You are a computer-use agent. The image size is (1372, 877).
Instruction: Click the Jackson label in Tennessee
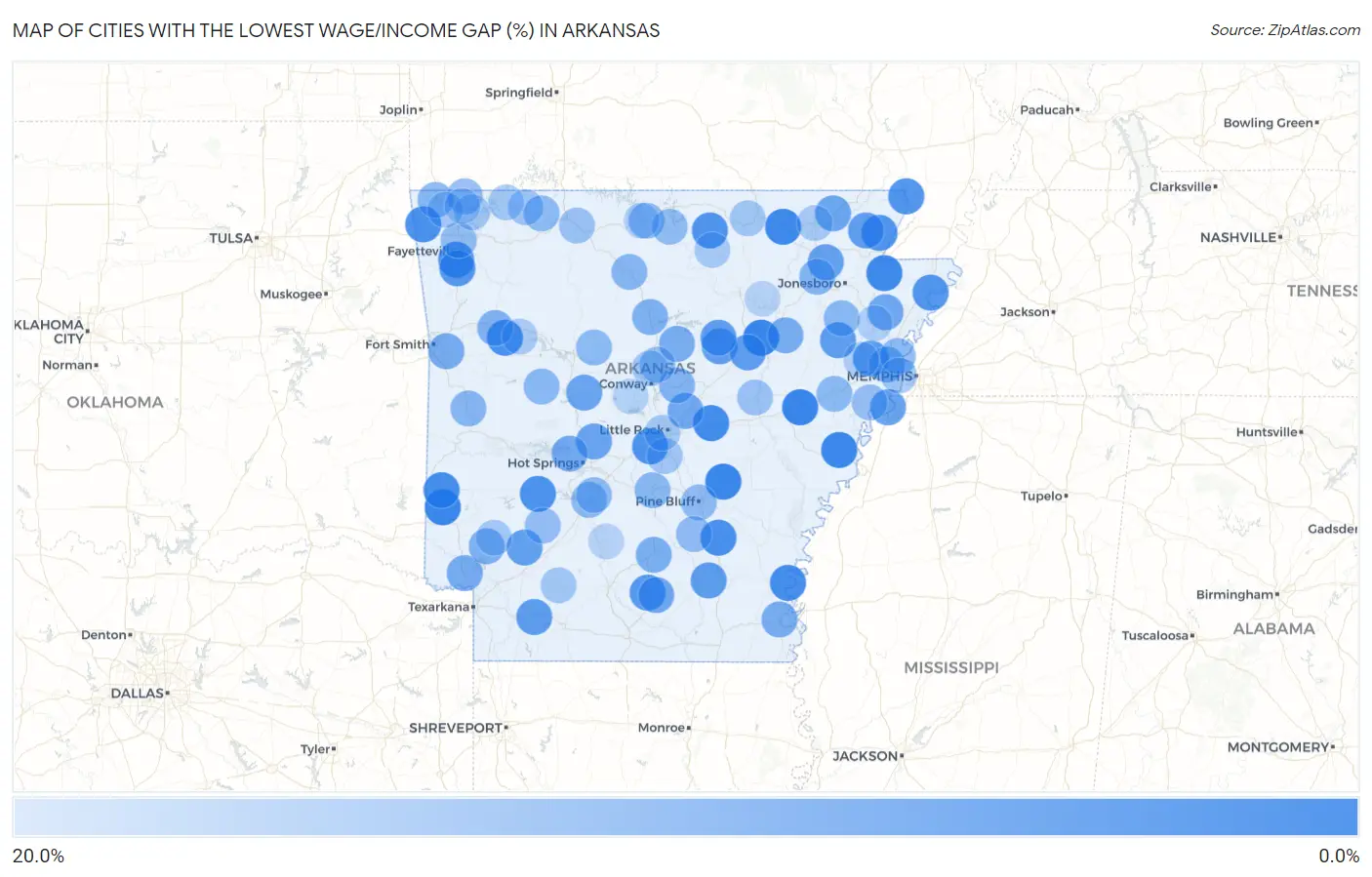(x=1025, y=312)
